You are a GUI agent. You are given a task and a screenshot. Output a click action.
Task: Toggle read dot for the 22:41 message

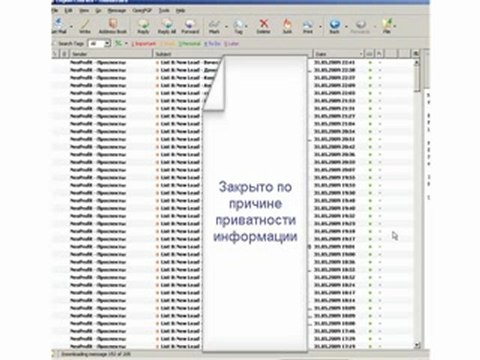tap(370, 62)
